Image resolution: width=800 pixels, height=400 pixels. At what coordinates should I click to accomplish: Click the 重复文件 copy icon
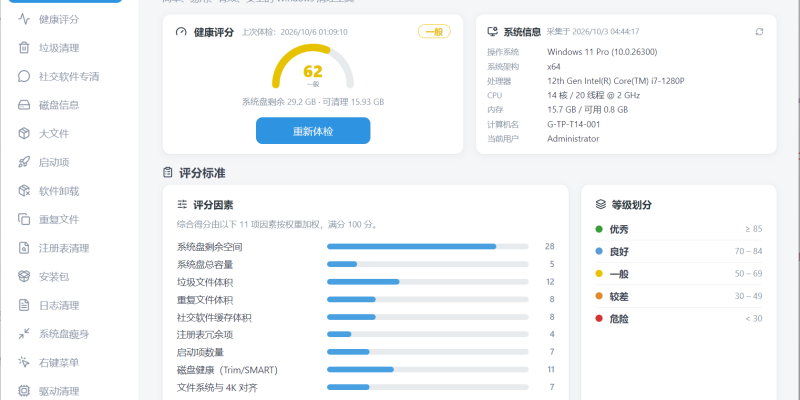pyautogui.click(x=24, y=219)
